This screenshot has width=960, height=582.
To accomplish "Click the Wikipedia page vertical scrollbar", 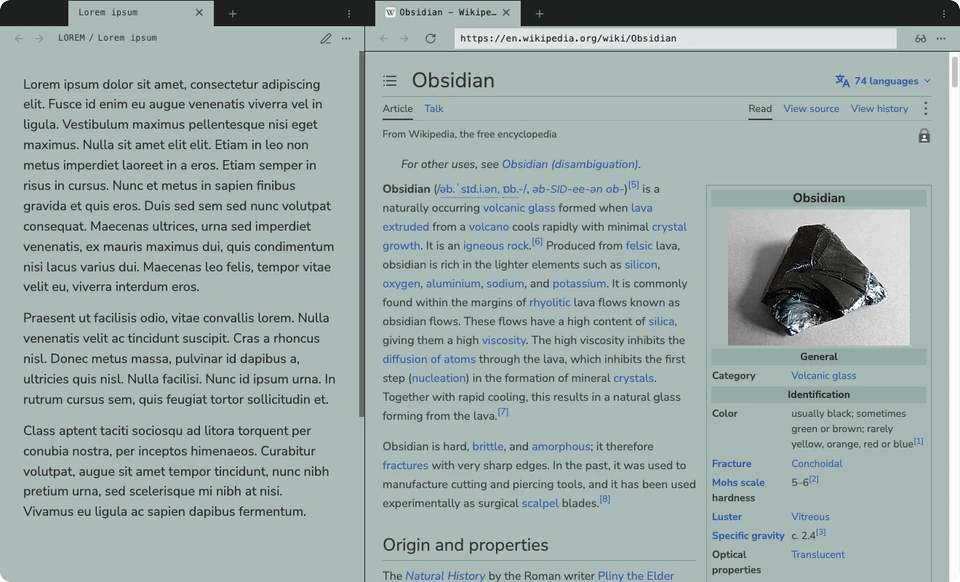I will [954, 72].
